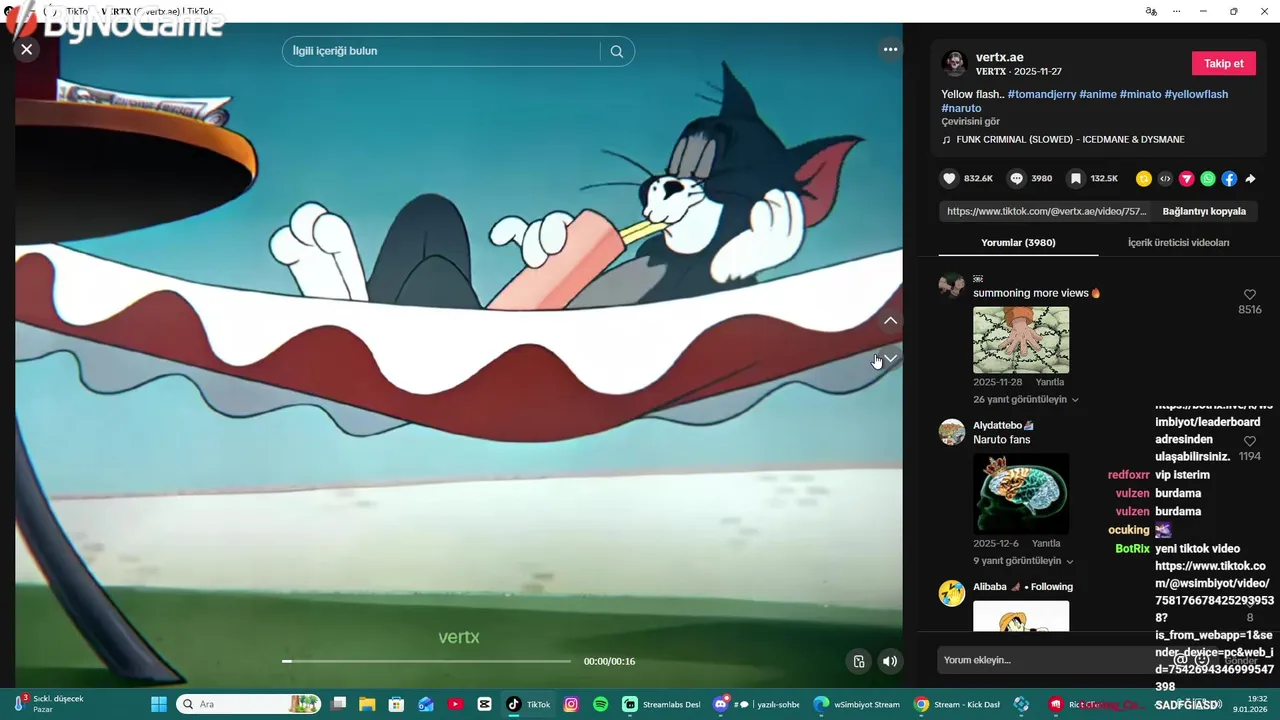The image size is (1280, 720).
Task: Switch to the Yorumlar (3980) tab
Action: point(1018,242)
